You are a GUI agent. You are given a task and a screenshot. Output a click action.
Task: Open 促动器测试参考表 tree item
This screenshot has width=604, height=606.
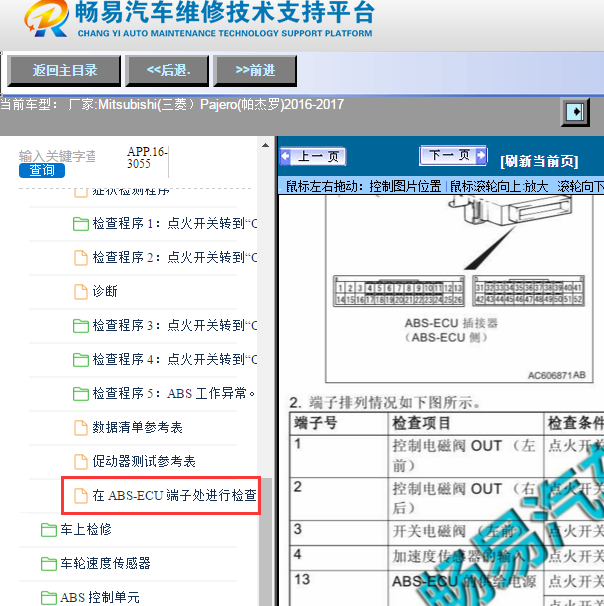[144, 461]
